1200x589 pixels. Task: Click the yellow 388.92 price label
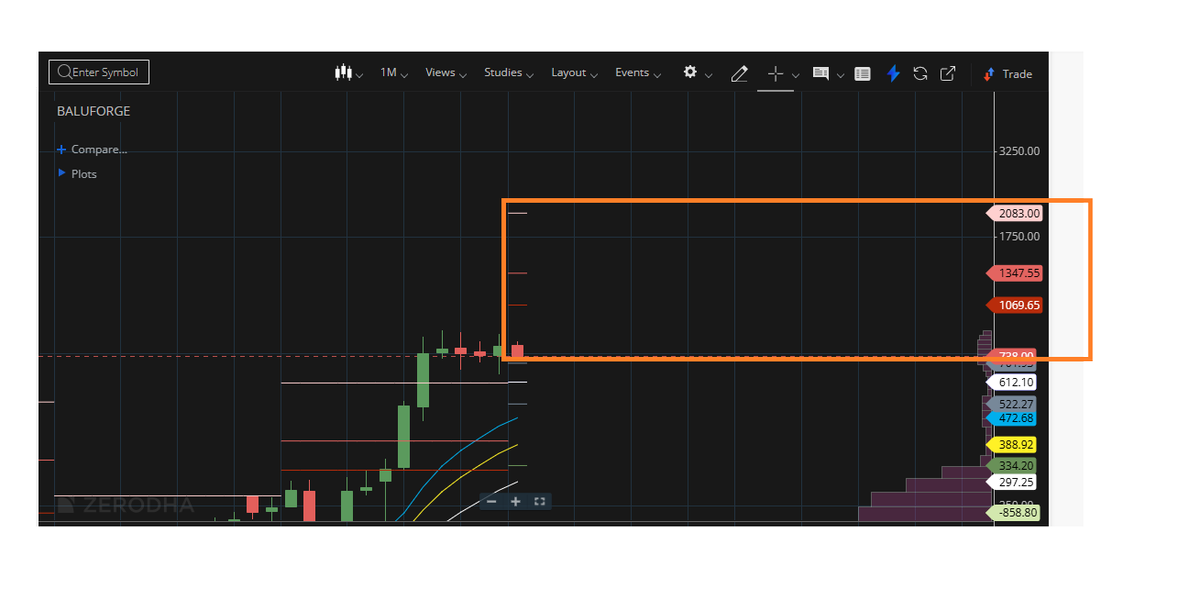pyautogui.click(x=1013, y=444)
